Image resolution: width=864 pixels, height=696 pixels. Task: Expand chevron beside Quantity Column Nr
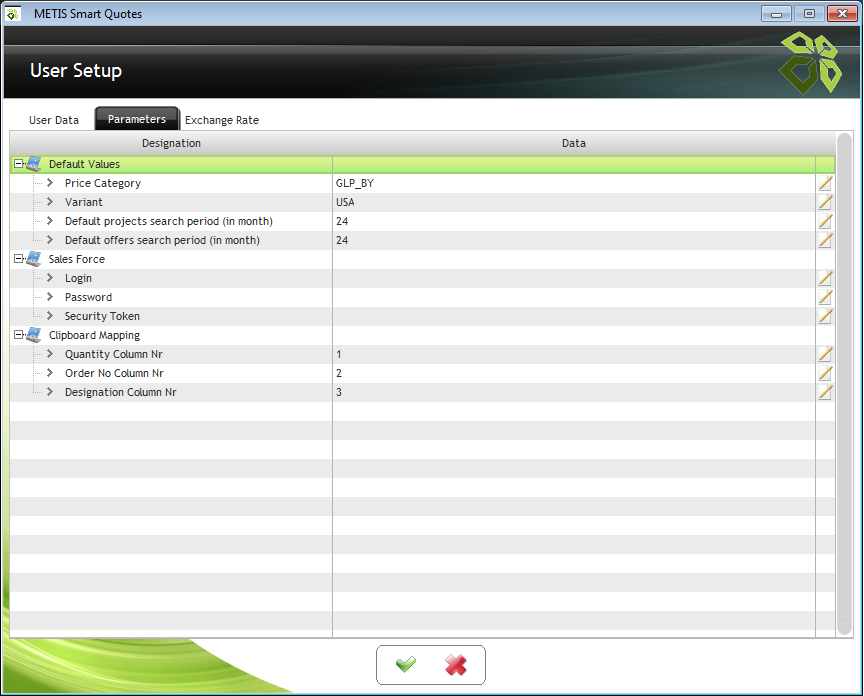coord(50,354)
